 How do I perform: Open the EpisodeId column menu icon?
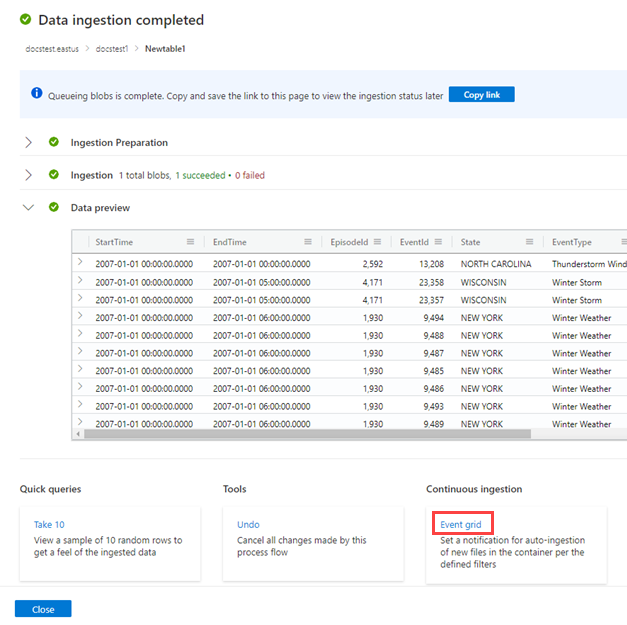click(x=376, y=242)
